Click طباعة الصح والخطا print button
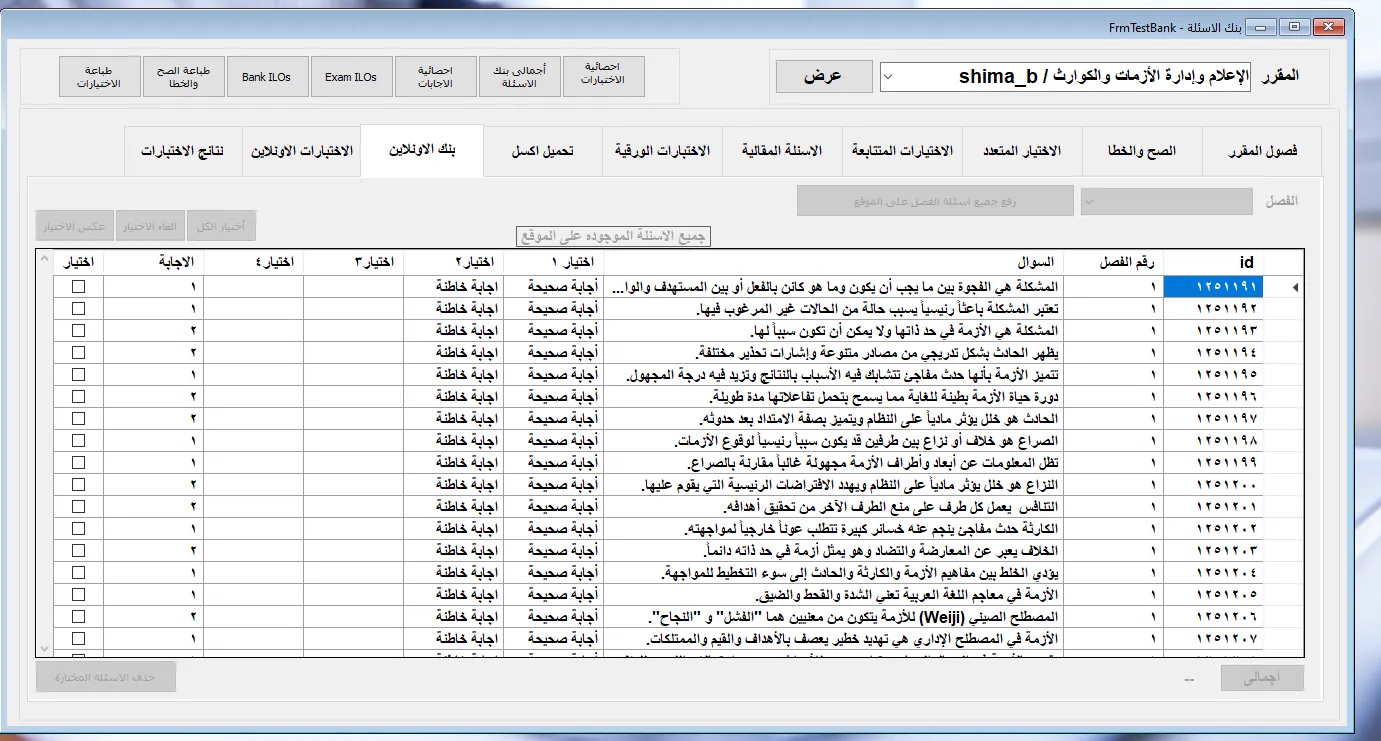The height and width of the screenshot is (741, 1381). pyautogui.click(x=183, y=76)
